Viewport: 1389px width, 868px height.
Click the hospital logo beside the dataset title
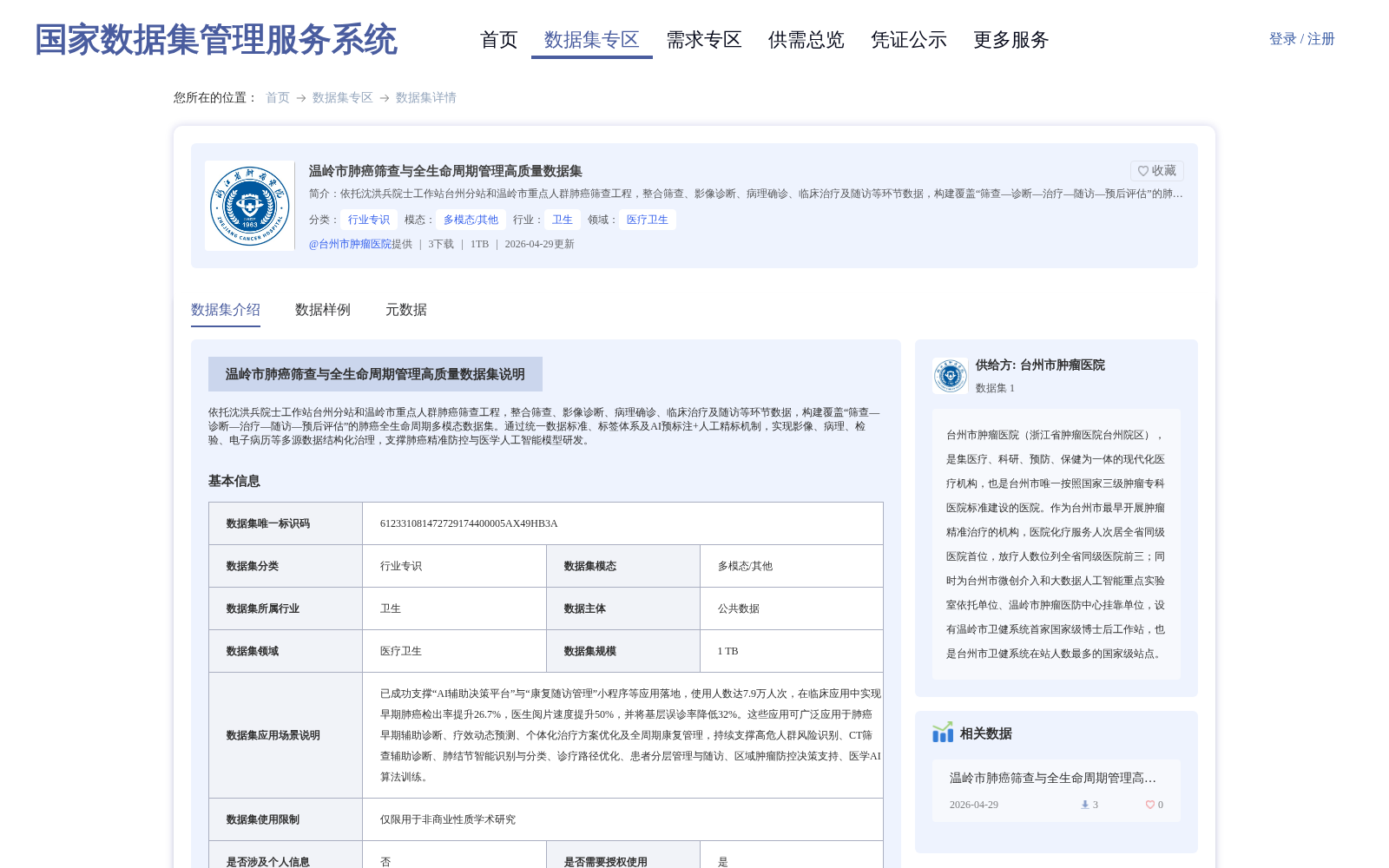point(250,206)
